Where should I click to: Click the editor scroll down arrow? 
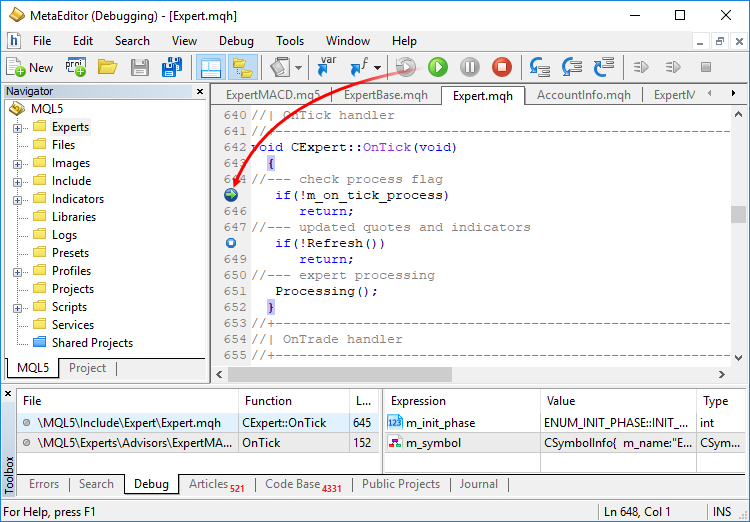[739, 357]
